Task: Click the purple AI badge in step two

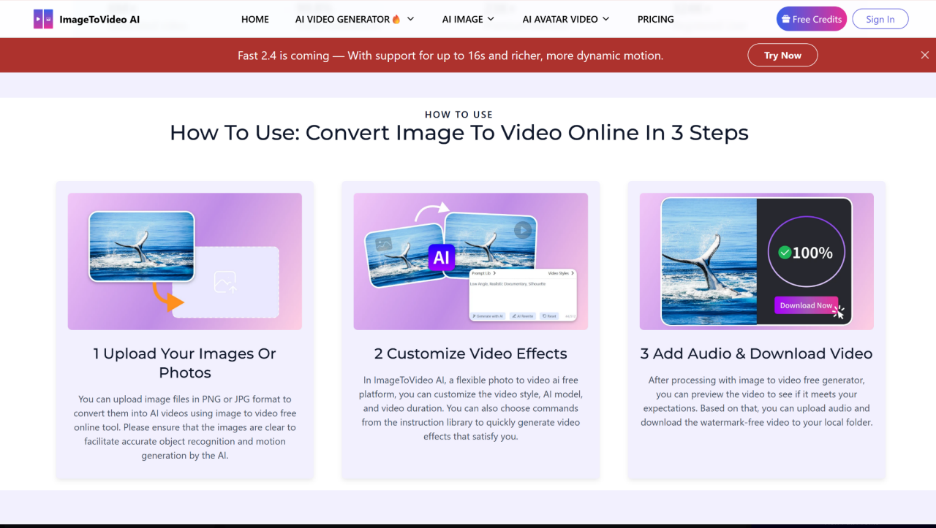Action: pos(442,258)
